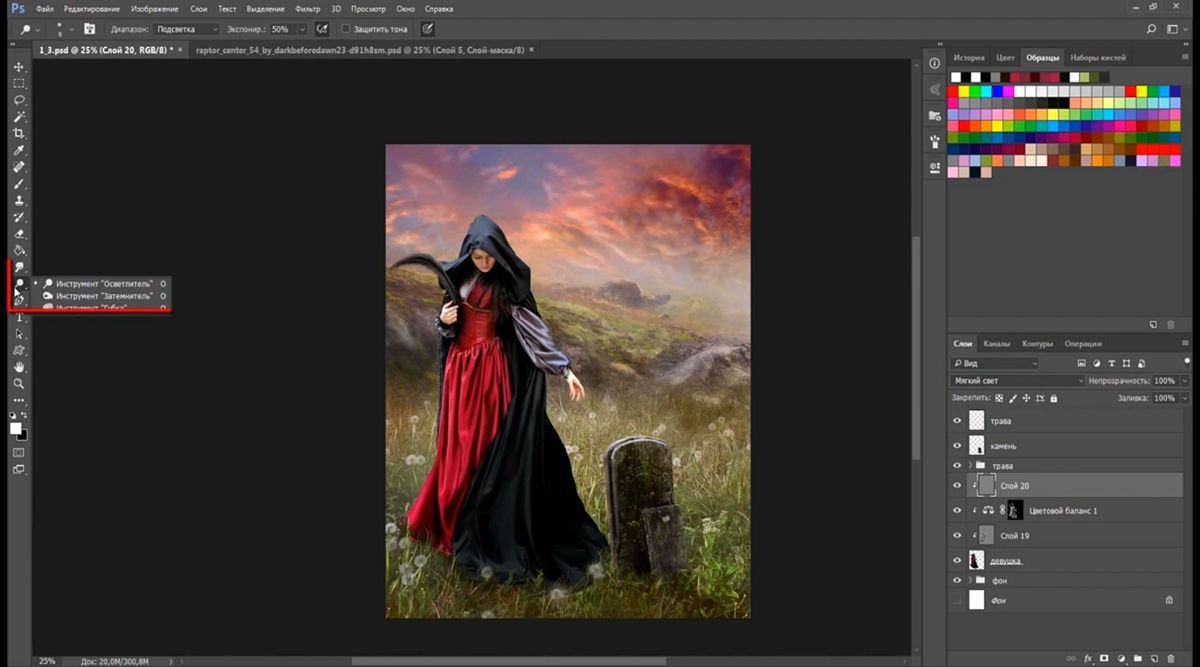Image resolution: width=1200 pixels, height=667 pixels.
Task: Select the Zoom magnifier tool
Action: [19, 383]
